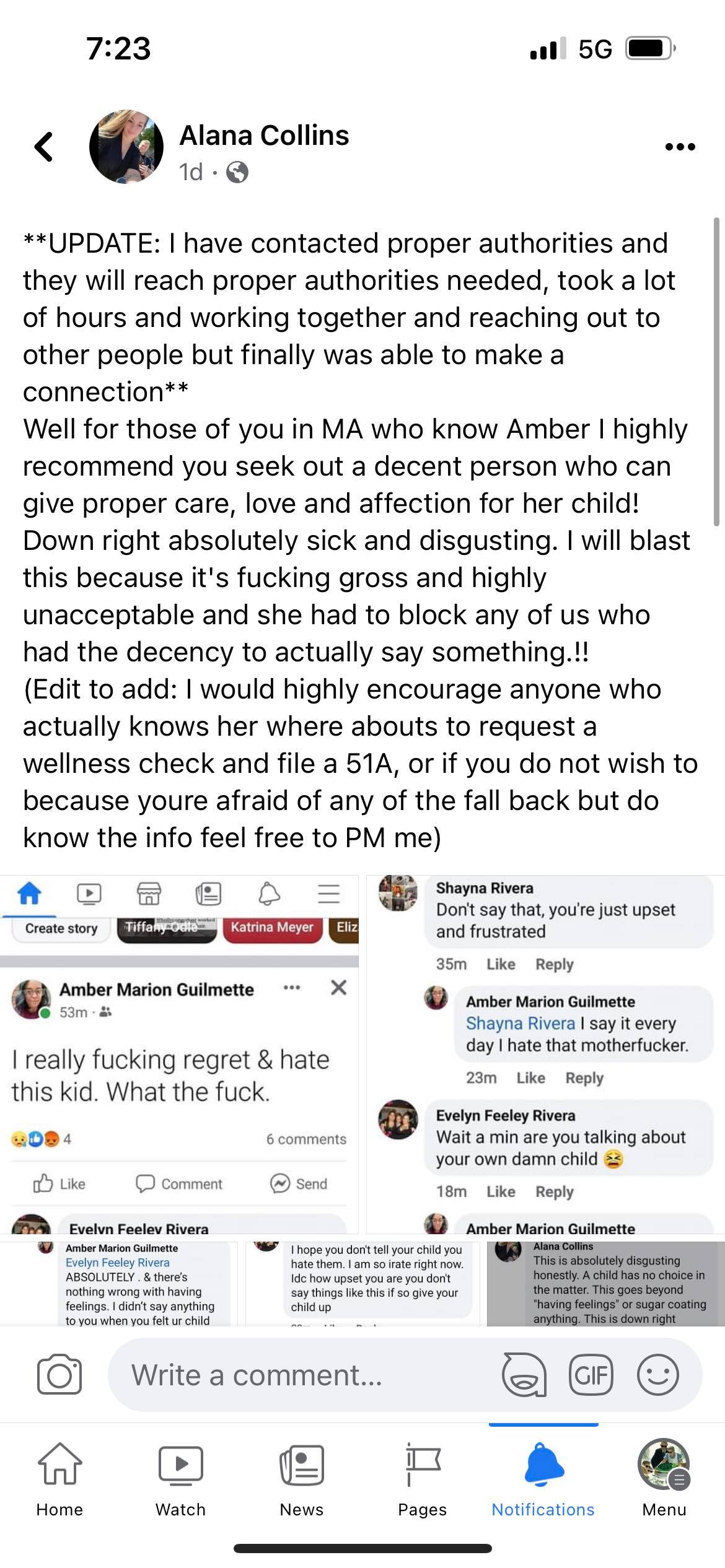Image resolution: width=725 pixels, height=1568 pixels.
Task: Open the screenshot of Amber's post
Action: click(179, 1054)
